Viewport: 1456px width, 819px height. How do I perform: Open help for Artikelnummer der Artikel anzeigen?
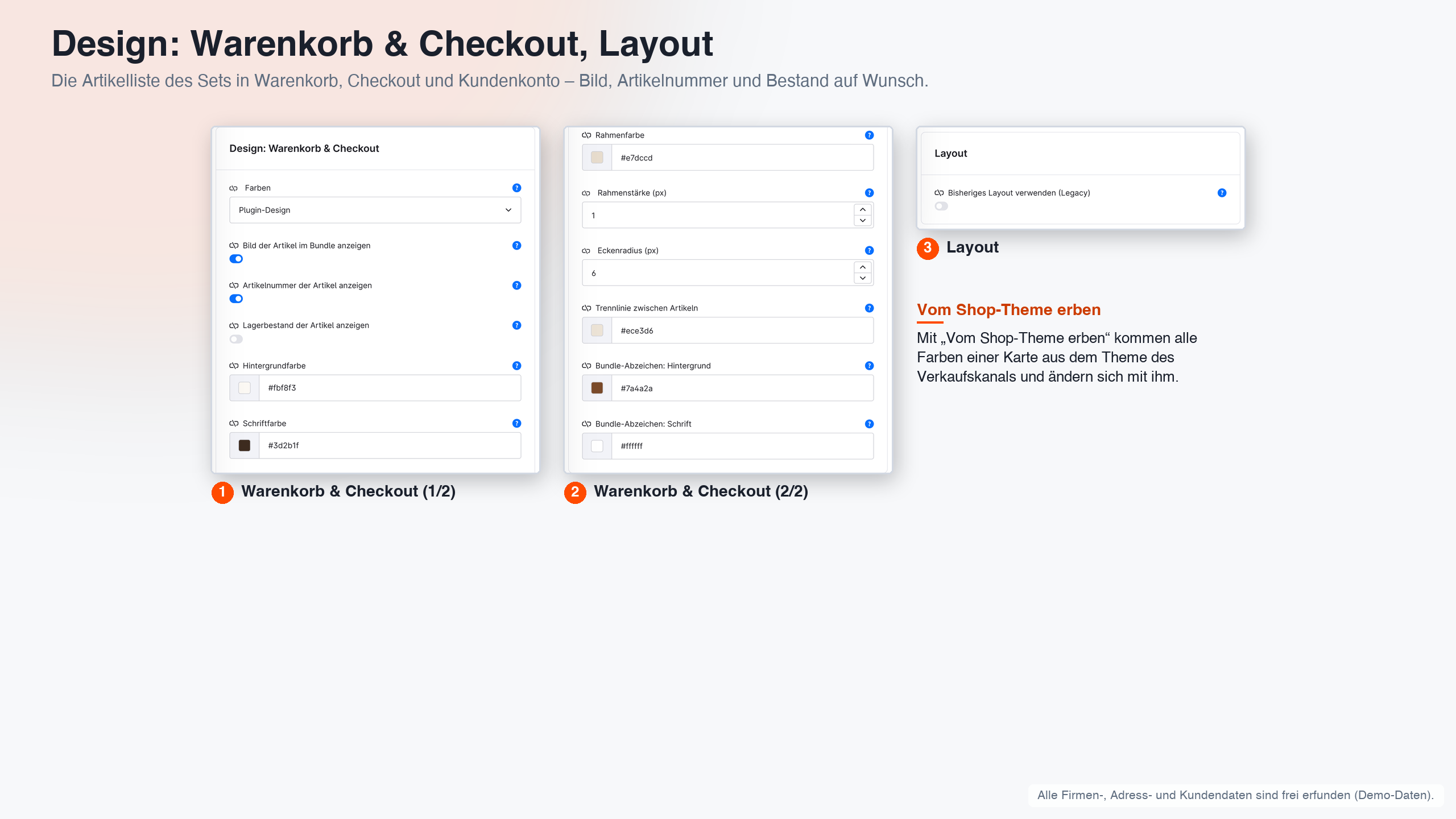(x=516, y=286)
